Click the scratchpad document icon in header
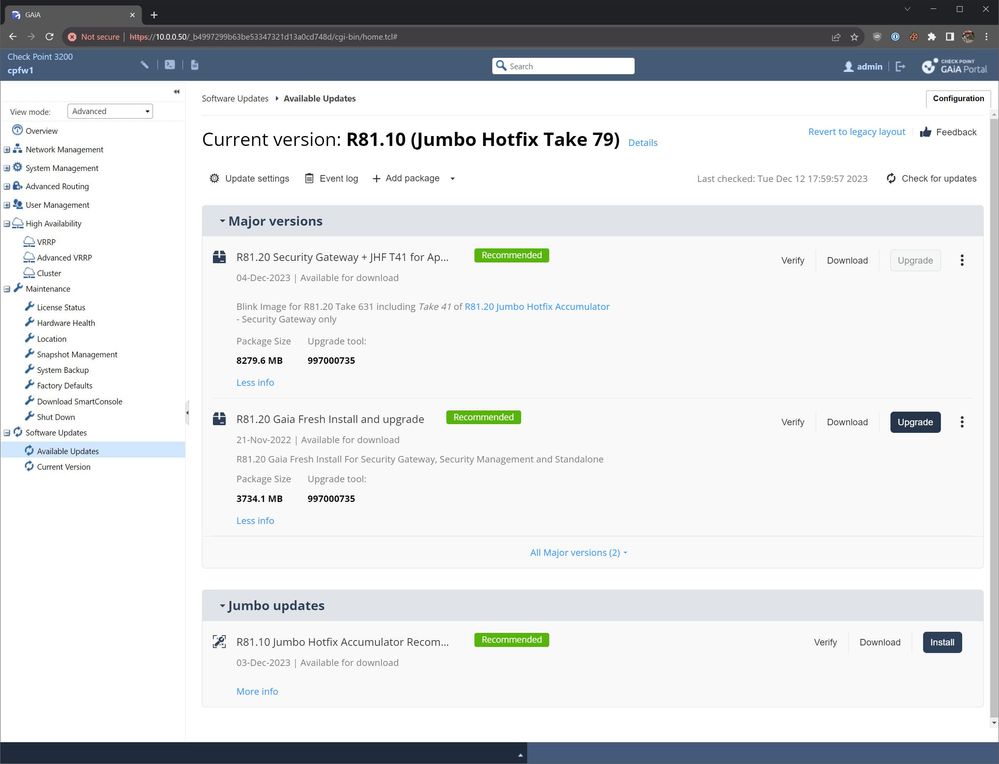 [x=194, y=65]
